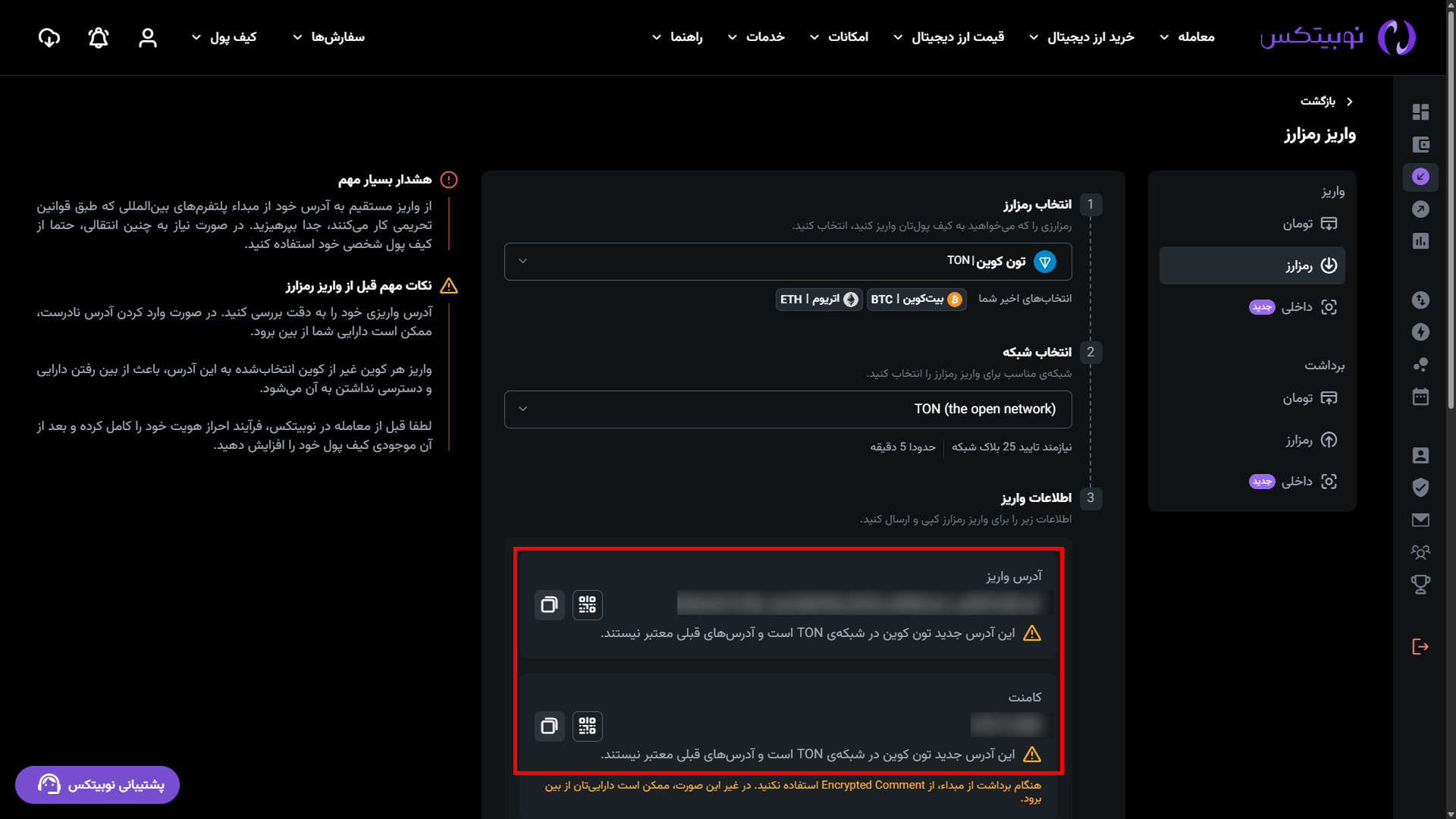Open the security shield sidebar icon
1456x819 pixels.
coord(1420,487)
